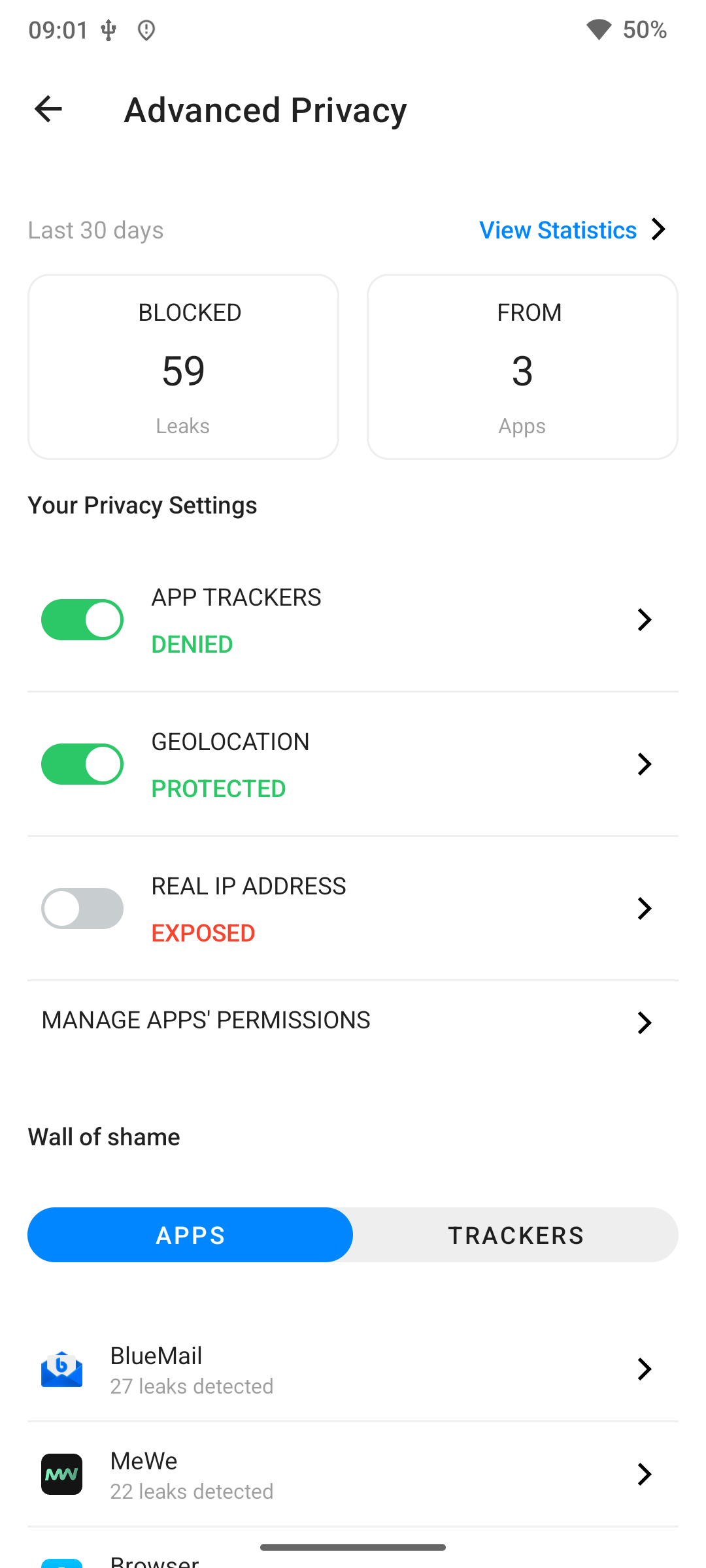The image size is (706, 1568).
Task: Switch to the Trackers tab
Action: pos(515,1235)
